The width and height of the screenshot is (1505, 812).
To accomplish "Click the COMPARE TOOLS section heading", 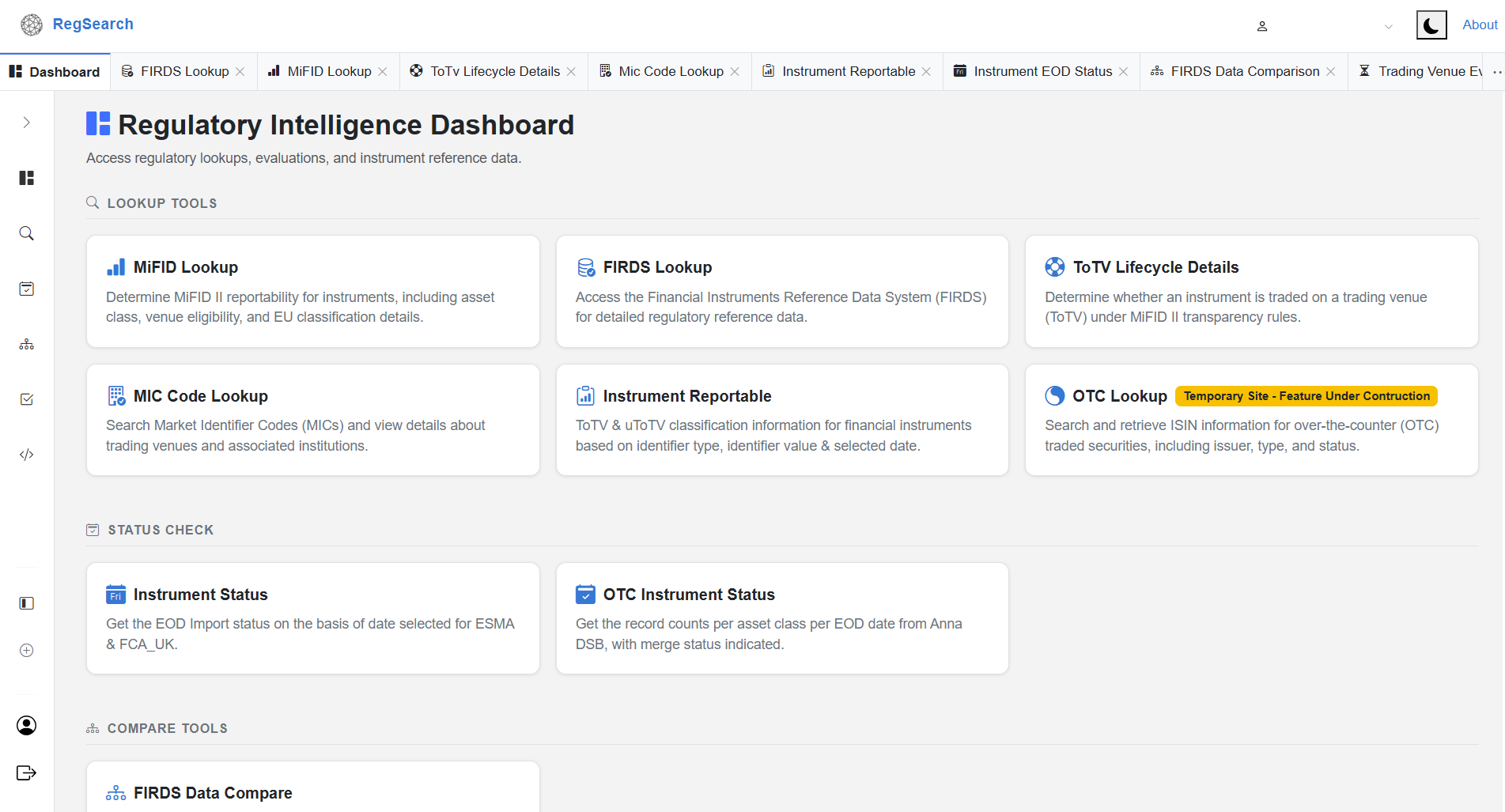I will click(x=168, y=728).
